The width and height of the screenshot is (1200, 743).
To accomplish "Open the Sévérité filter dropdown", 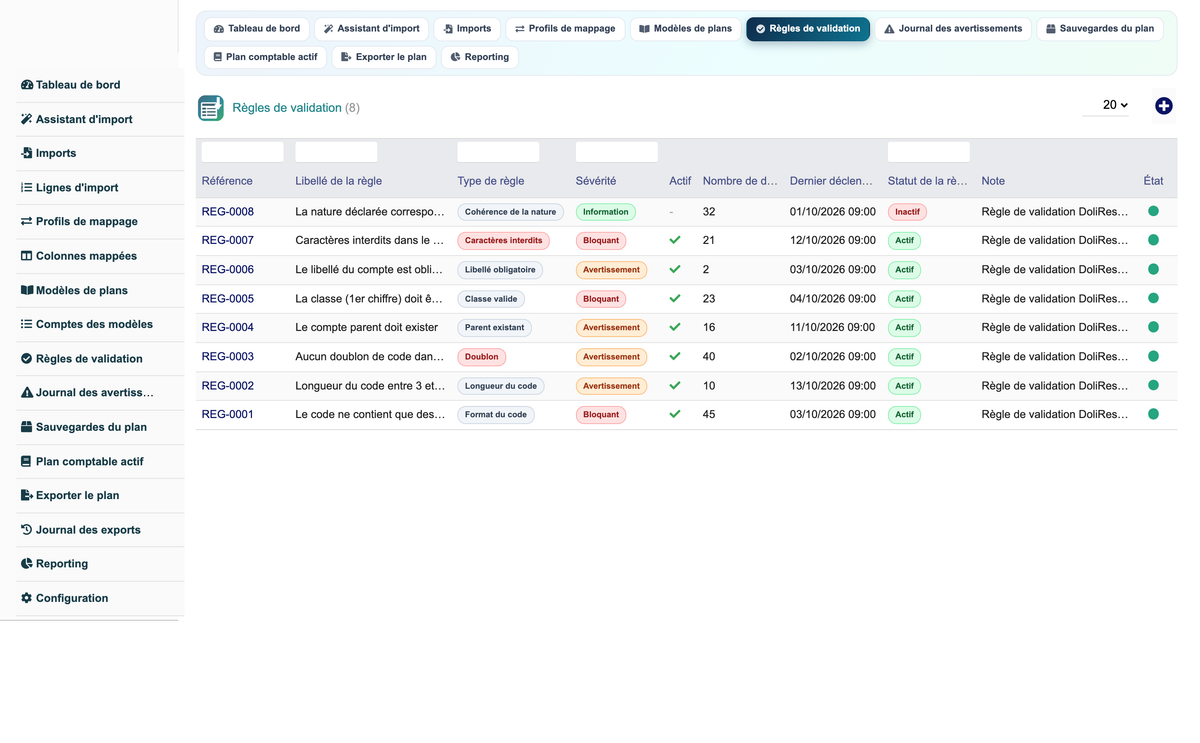I will [617, 152].
